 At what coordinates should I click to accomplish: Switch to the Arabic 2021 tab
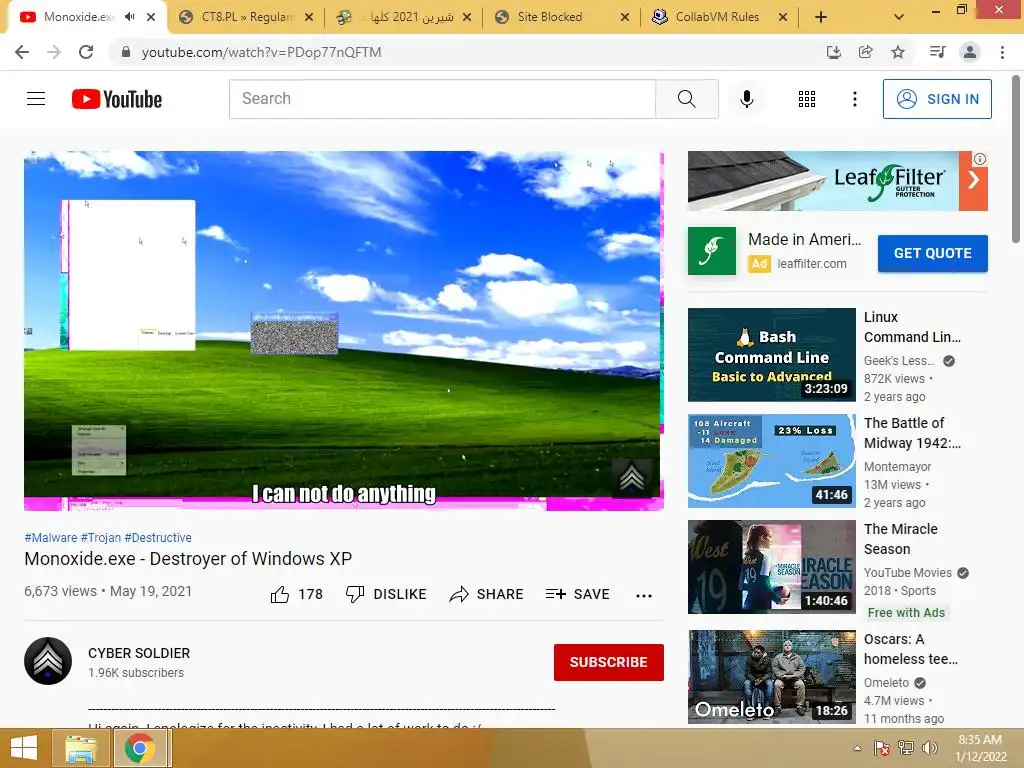404,17
